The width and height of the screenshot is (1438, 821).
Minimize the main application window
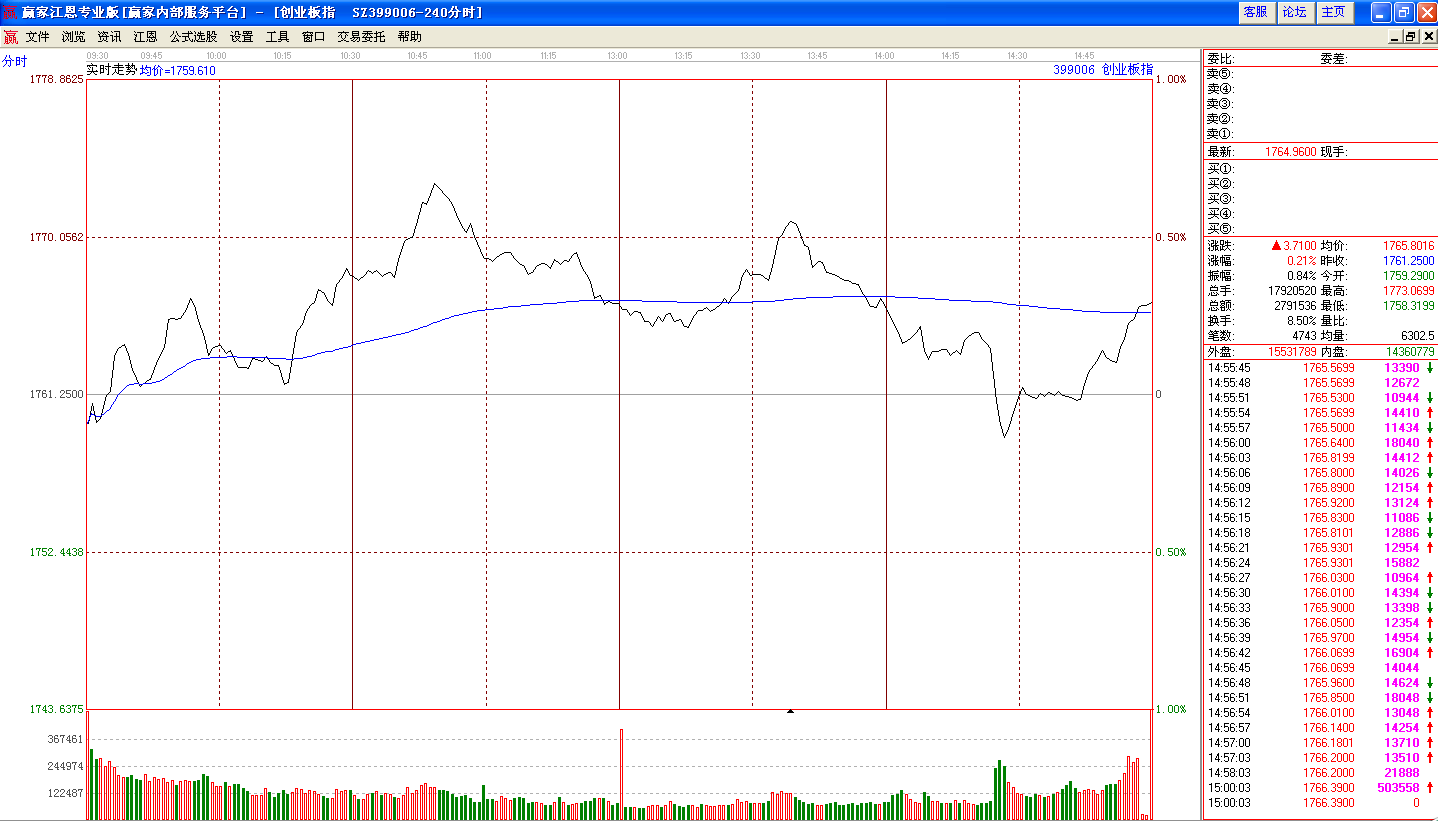[1380, 12]
